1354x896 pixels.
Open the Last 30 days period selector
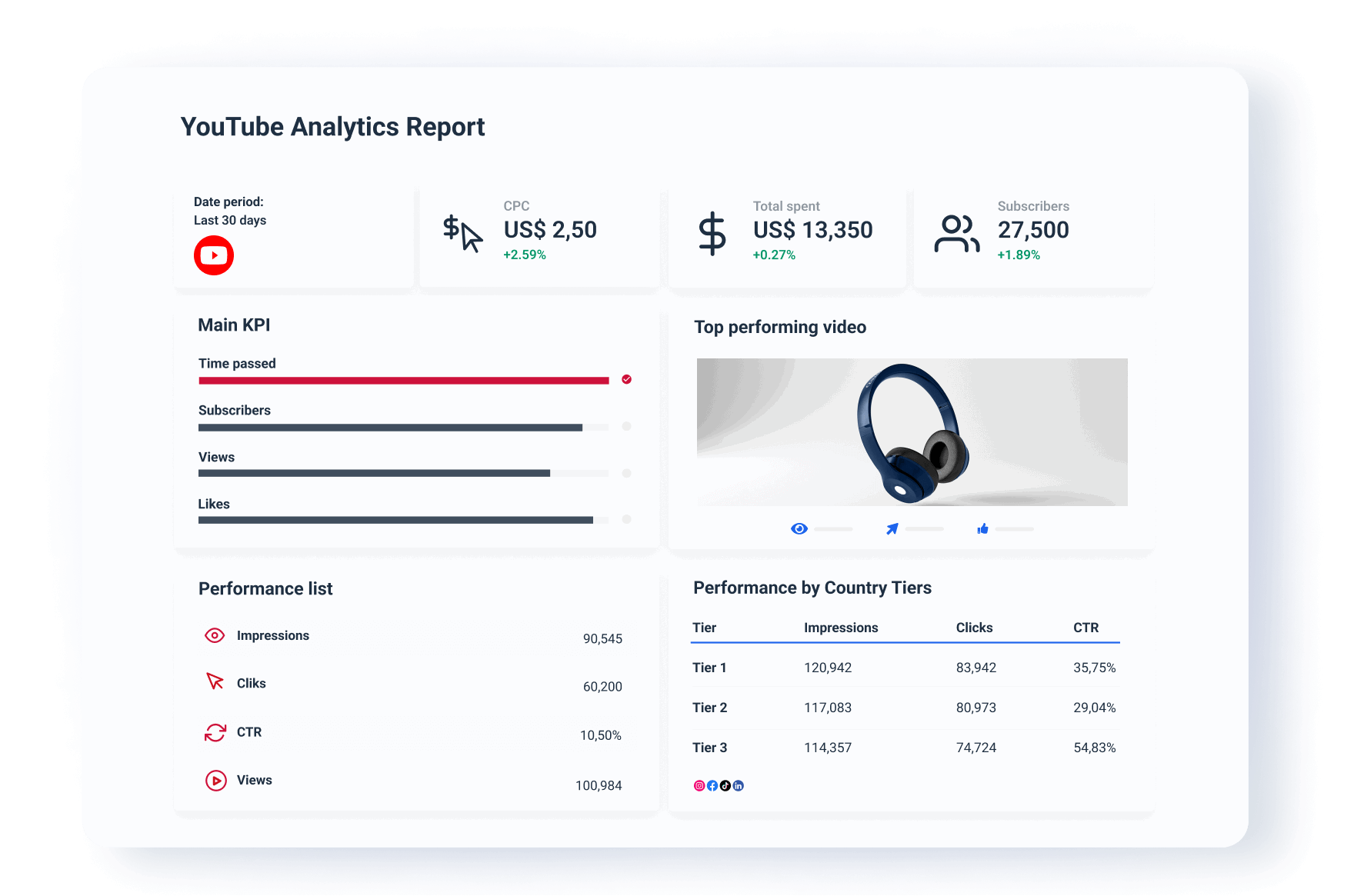click(228, 220)
